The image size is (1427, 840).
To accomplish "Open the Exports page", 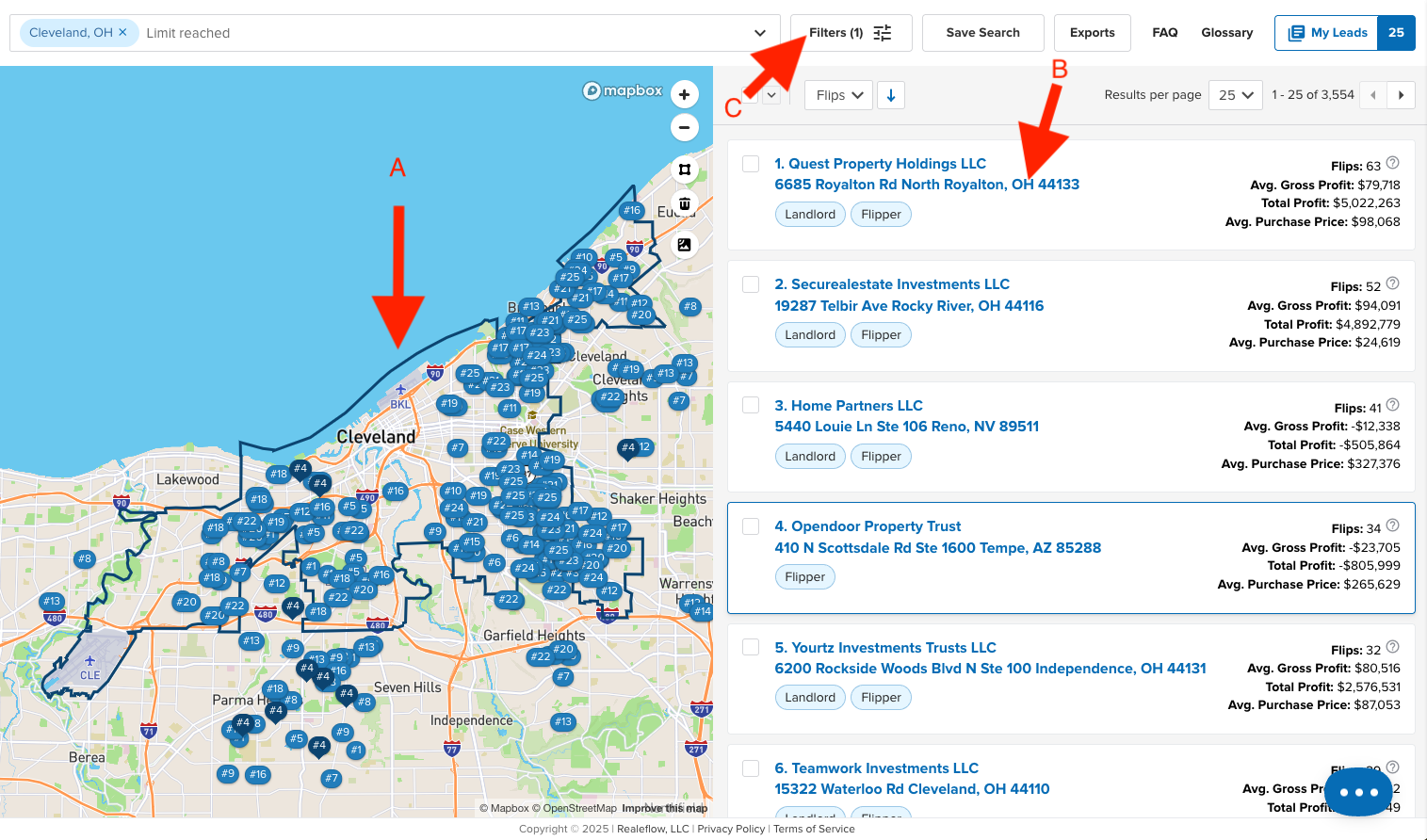I will click(1093, 33).
